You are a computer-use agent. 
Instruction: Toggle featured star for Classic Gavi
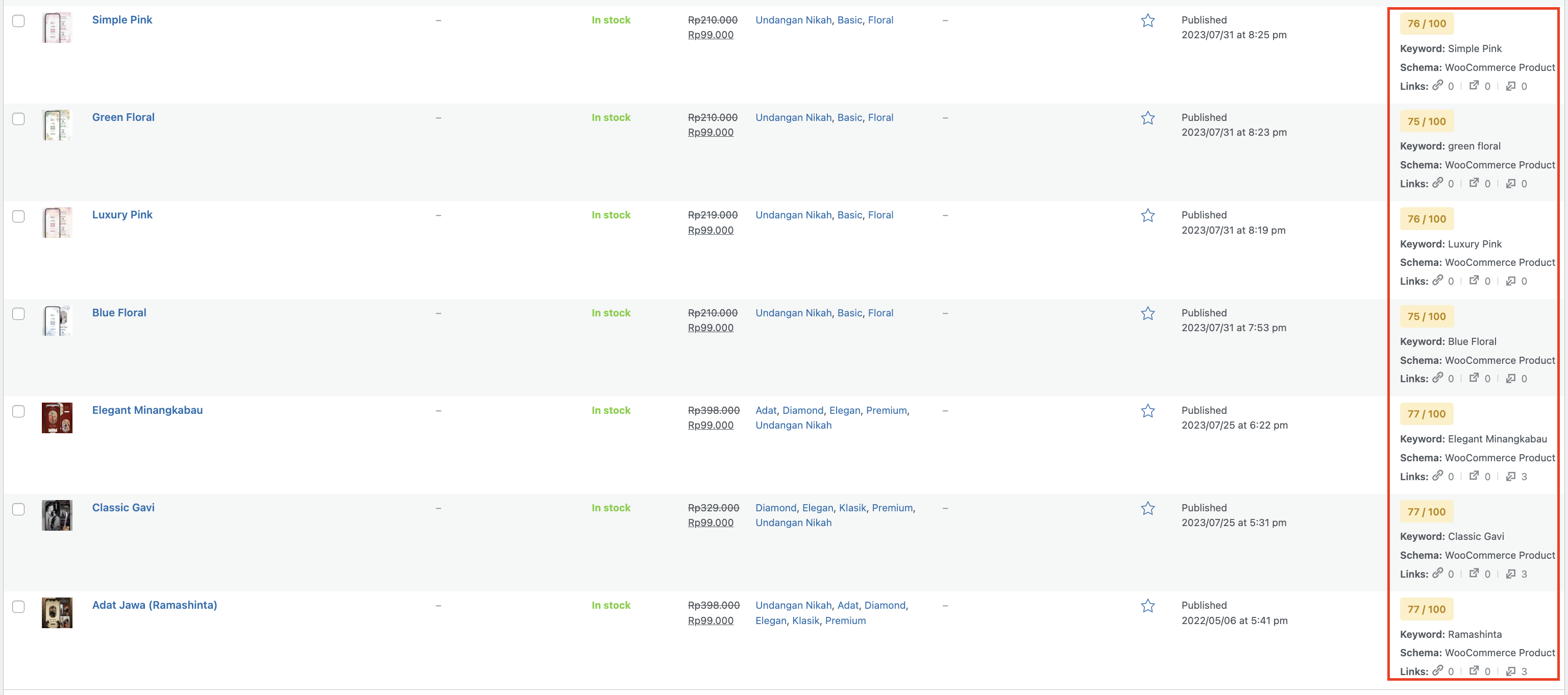coord(1147,508)
